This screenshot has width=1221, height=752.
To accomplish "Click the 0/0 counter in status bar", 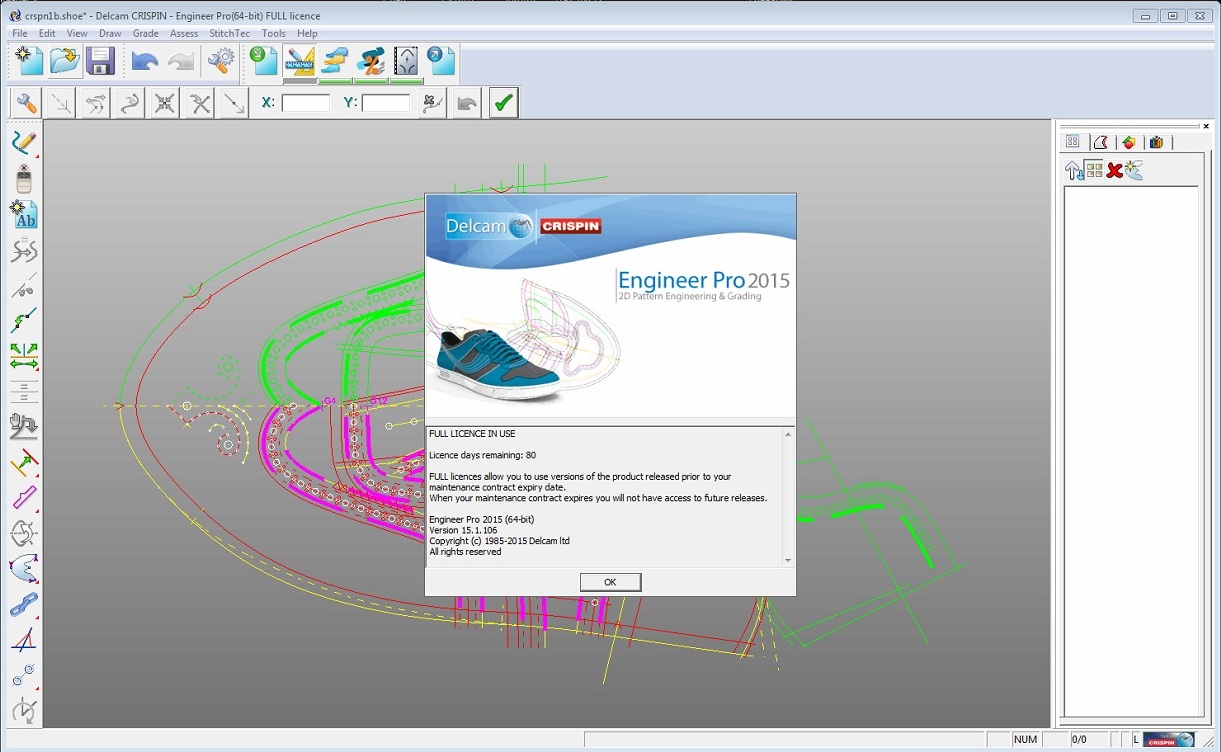I will pyautogui.click(x=1079, y=740).
